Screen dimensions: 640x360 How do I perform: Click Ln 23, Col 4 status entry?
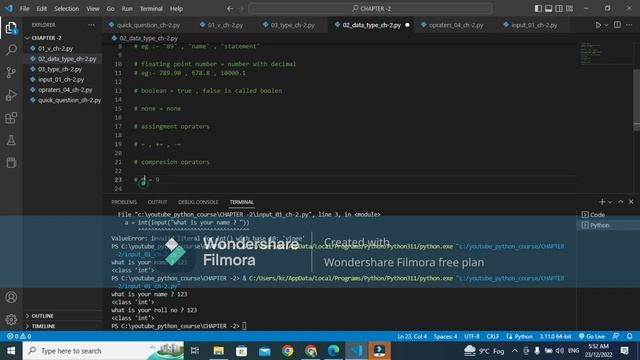(412, 336)
